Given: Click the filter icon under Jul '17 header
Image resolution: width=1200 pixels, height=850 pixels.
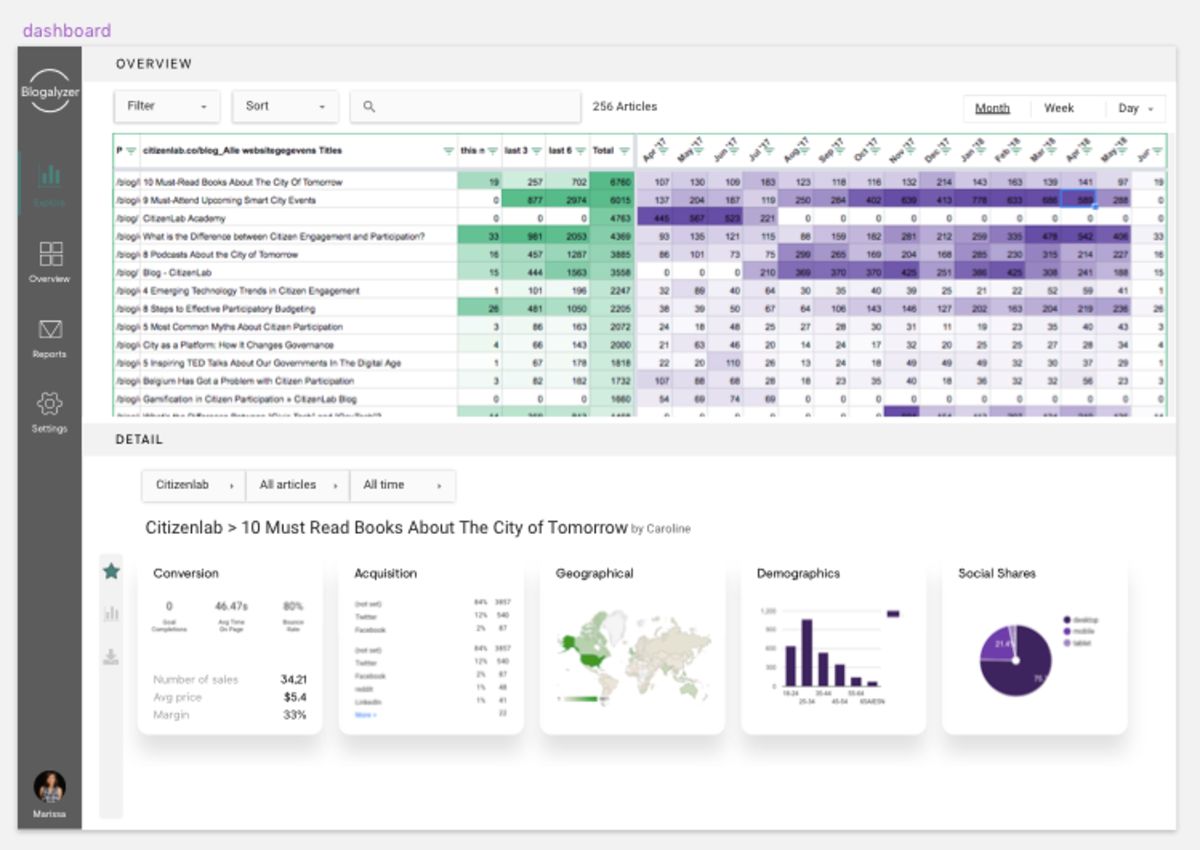Looking at the screenshot, I should pos(766,153).
